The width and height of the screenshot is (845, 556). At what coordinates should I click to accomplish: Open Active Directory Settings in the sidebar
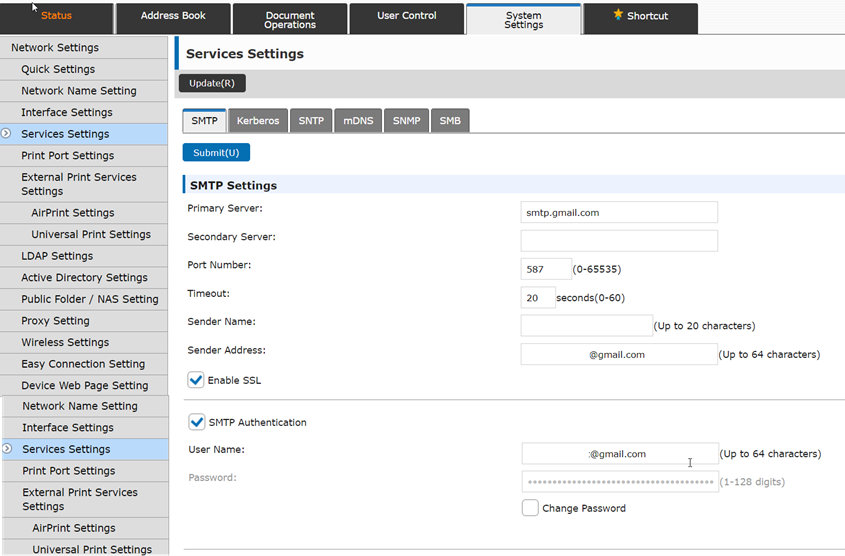click(84, 277)
